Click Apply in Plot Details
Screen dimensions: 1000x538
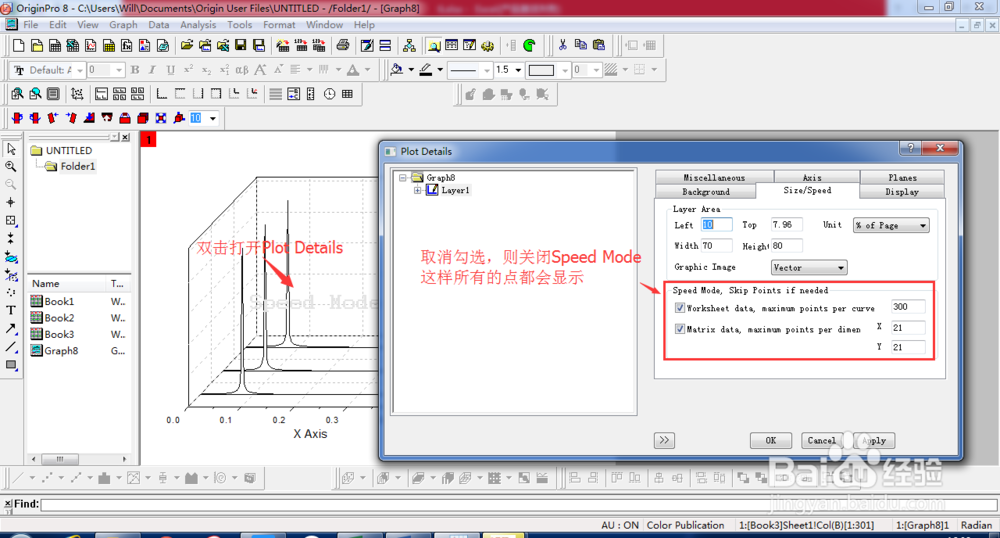874,440
